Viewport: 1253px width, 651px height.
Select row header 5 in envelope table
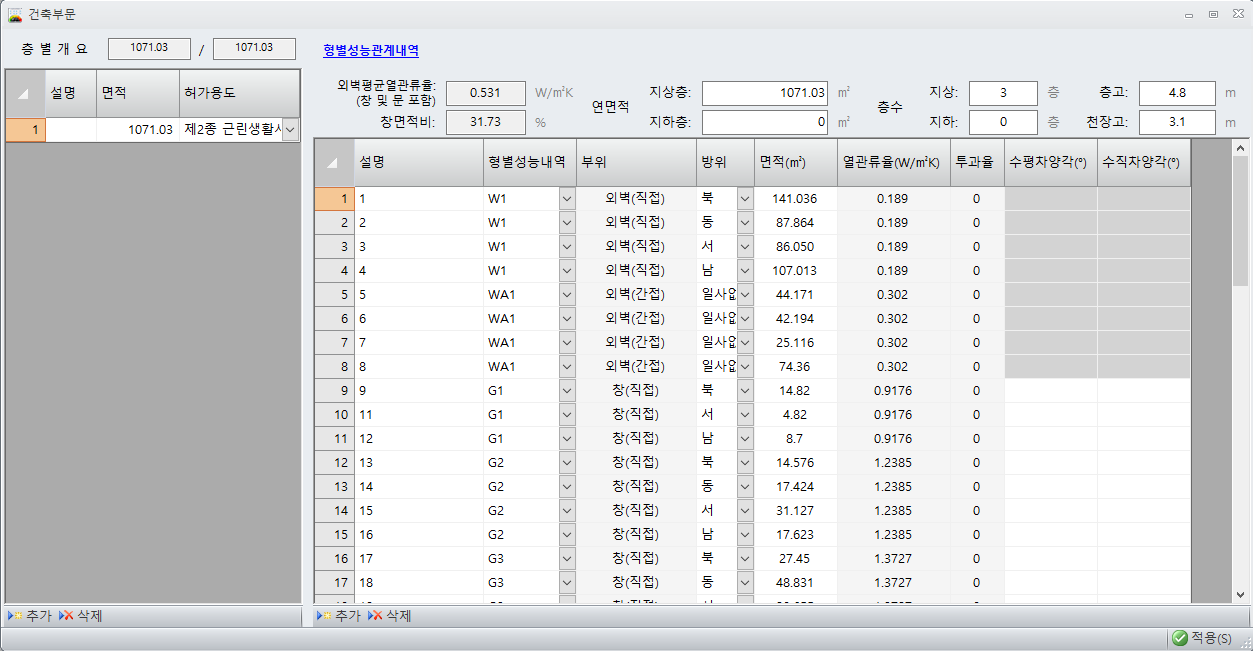click(334, 295)
